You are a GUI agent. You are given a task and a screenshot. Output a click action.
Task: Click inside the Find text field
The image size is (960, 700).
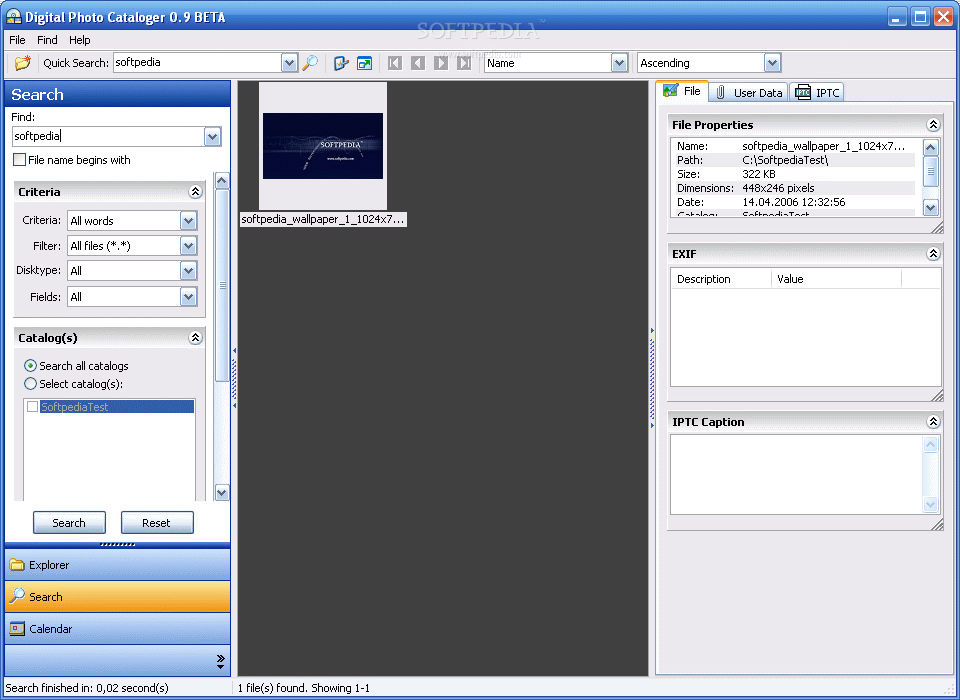tap(108, 137)
